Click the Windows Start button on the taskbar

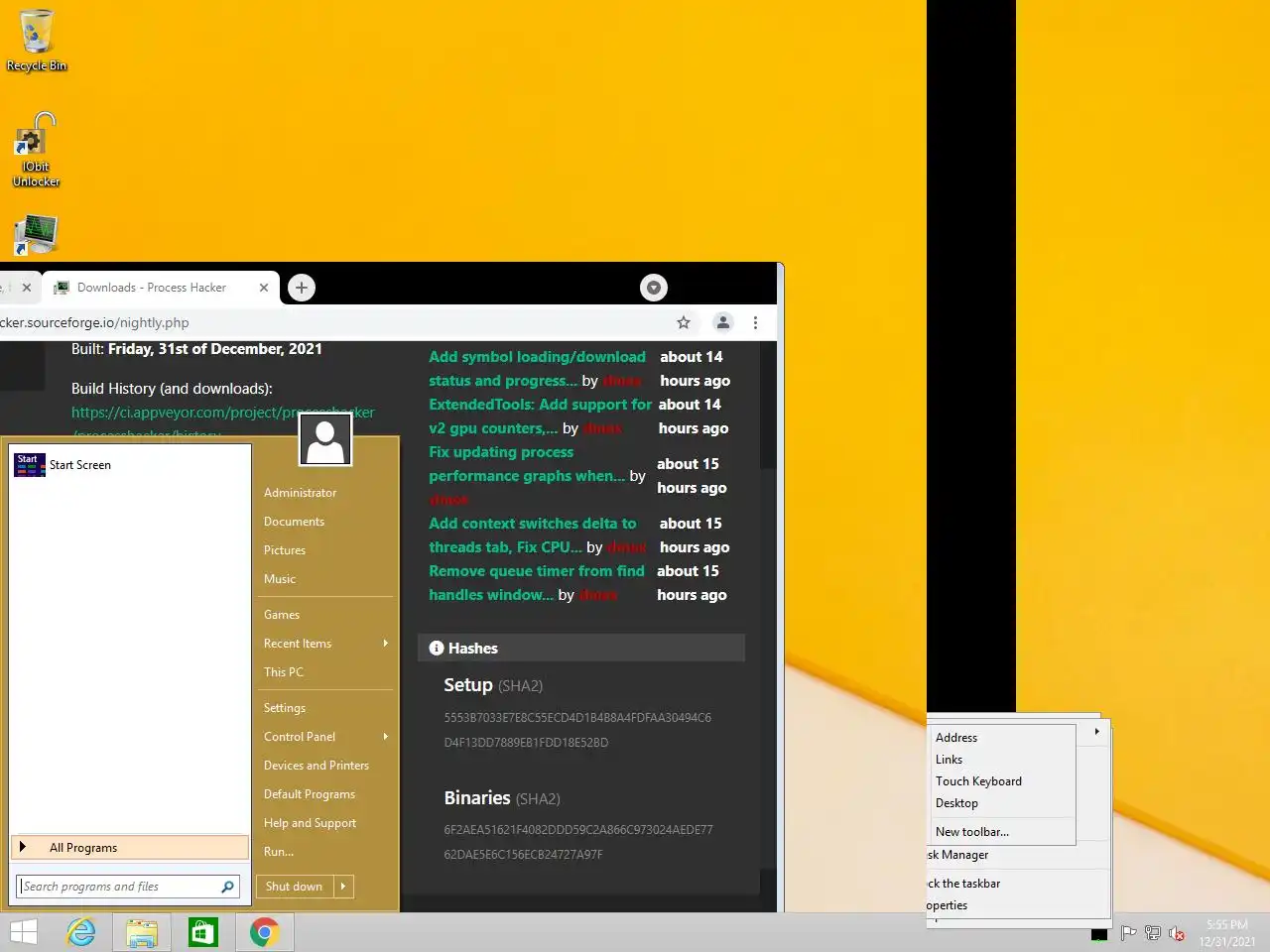[x=24, y=932]
